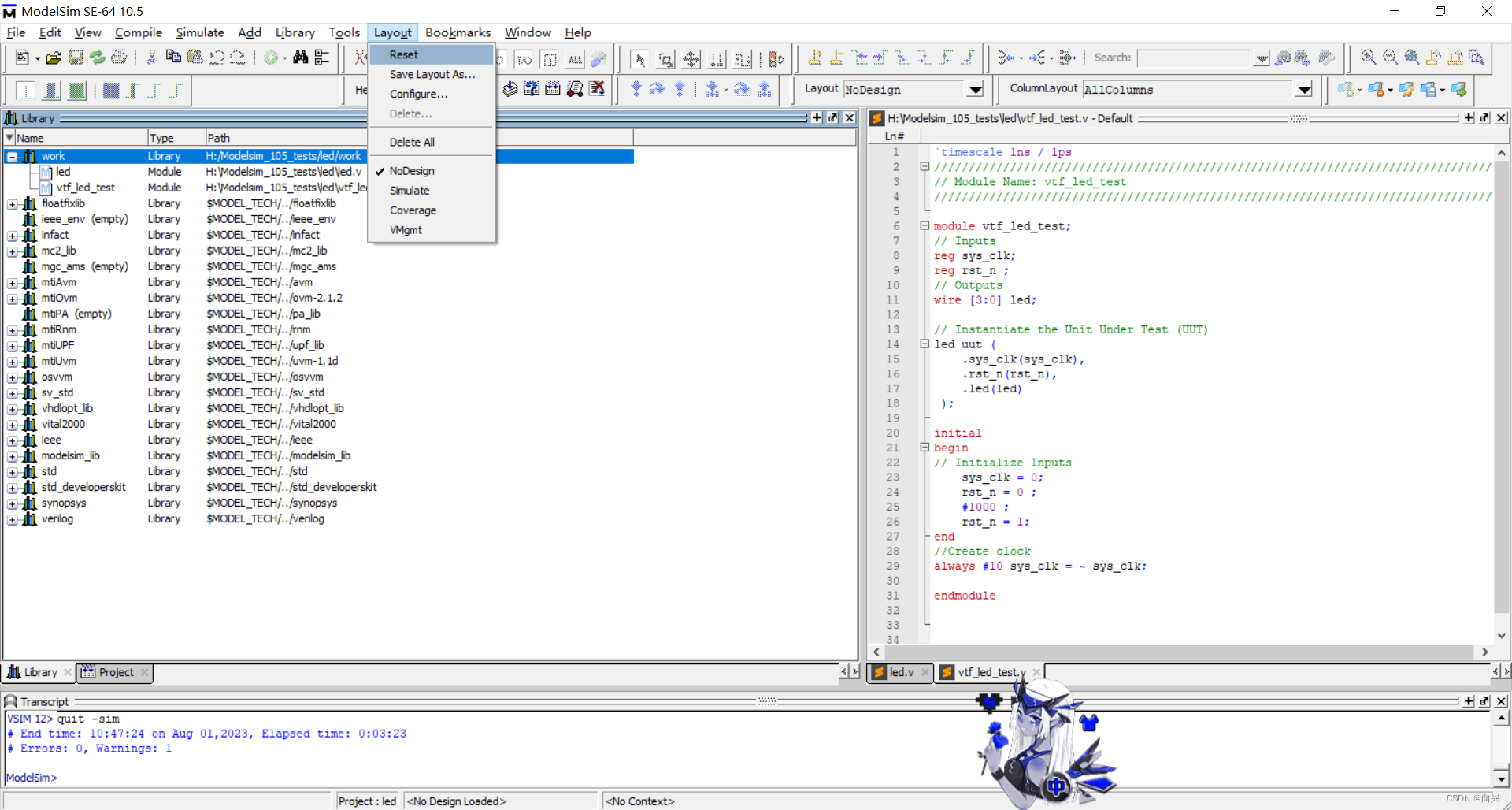Screen dimensions: 1512x810
Task: Select the vtf_led_test module row
Action: point(85,188)
